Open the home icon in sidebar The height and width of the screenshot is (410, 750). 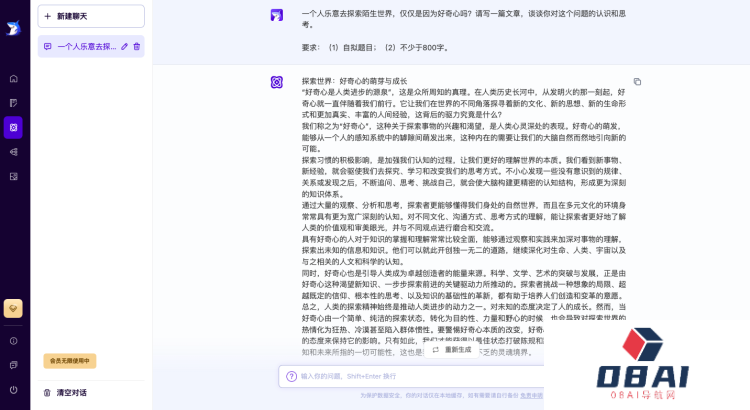coord(13,78)
